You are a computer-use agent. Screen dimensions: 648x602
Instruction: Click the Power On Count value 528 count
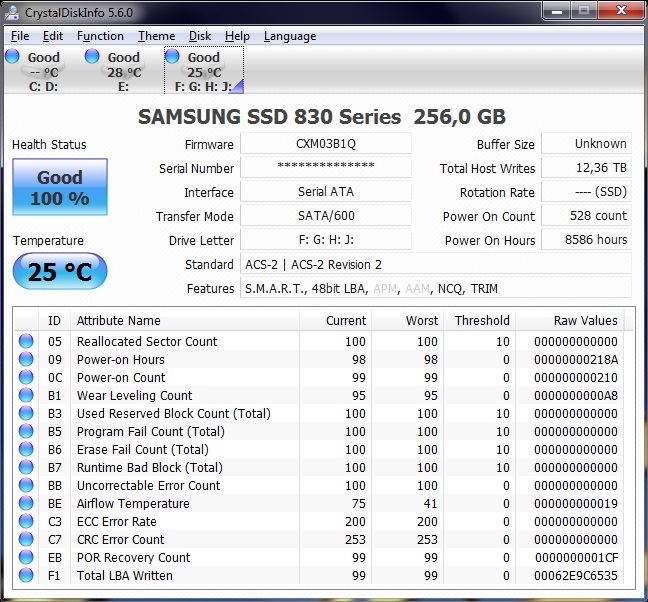(x=586, y=215)
